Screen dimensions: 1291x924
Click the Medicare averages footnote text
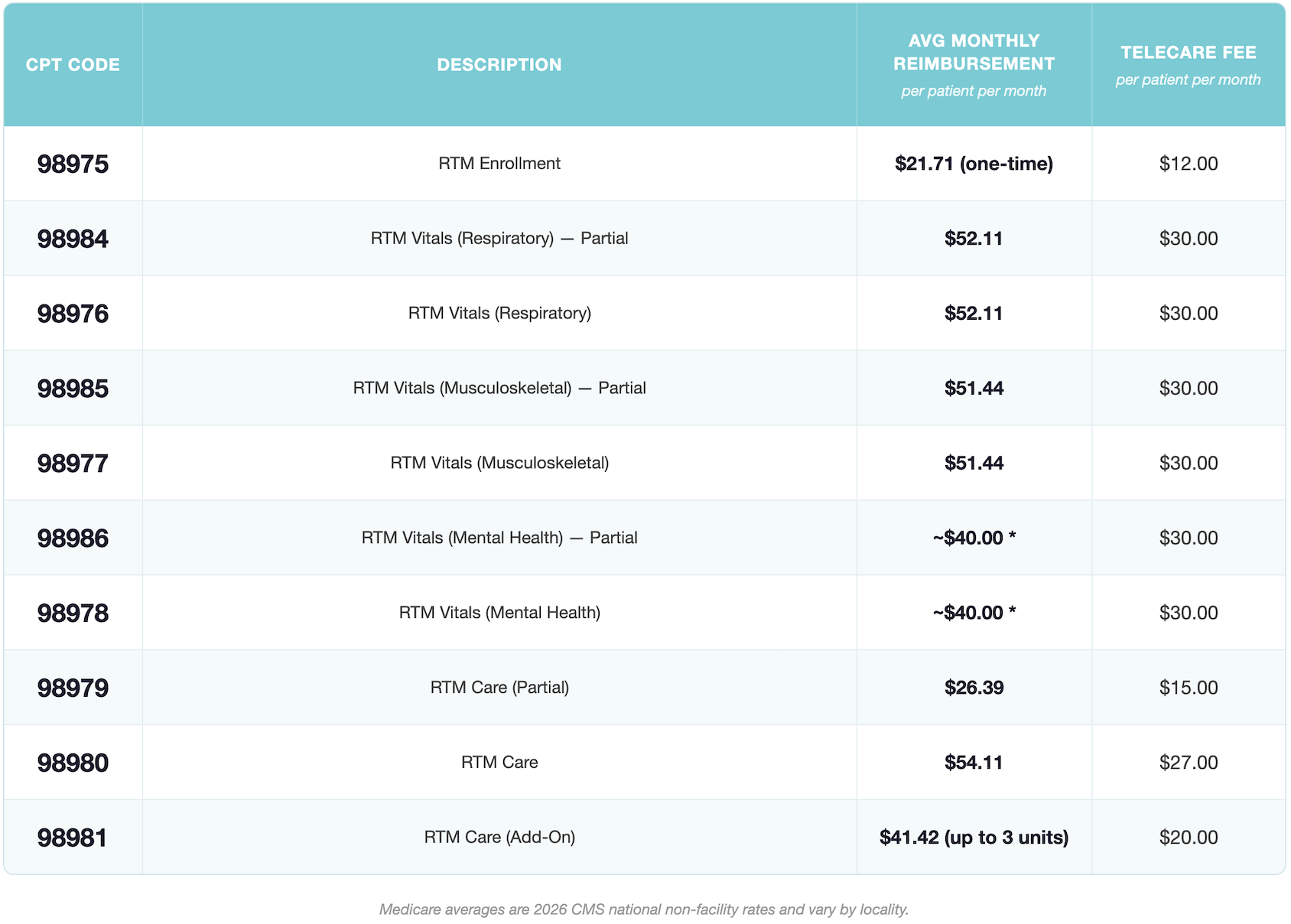644,909
